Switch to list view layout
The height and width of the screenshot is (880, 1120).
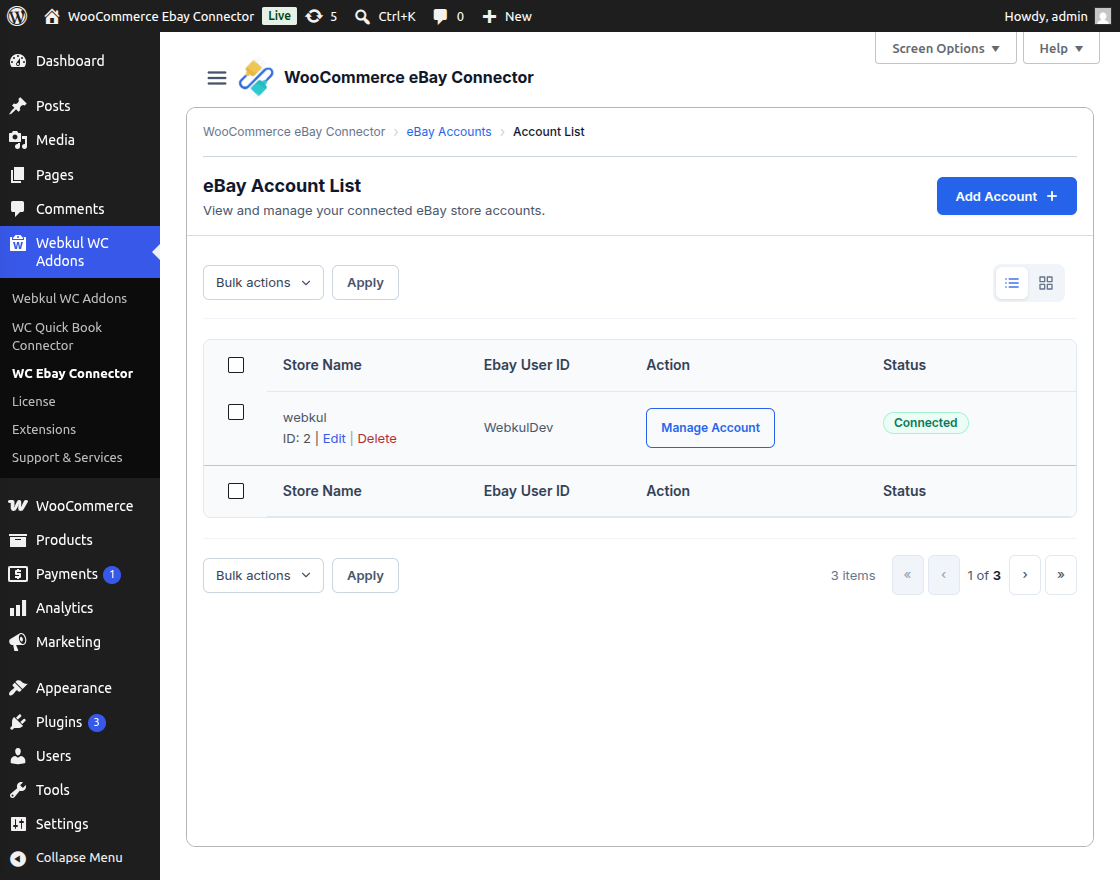[x=1012, y=283]
